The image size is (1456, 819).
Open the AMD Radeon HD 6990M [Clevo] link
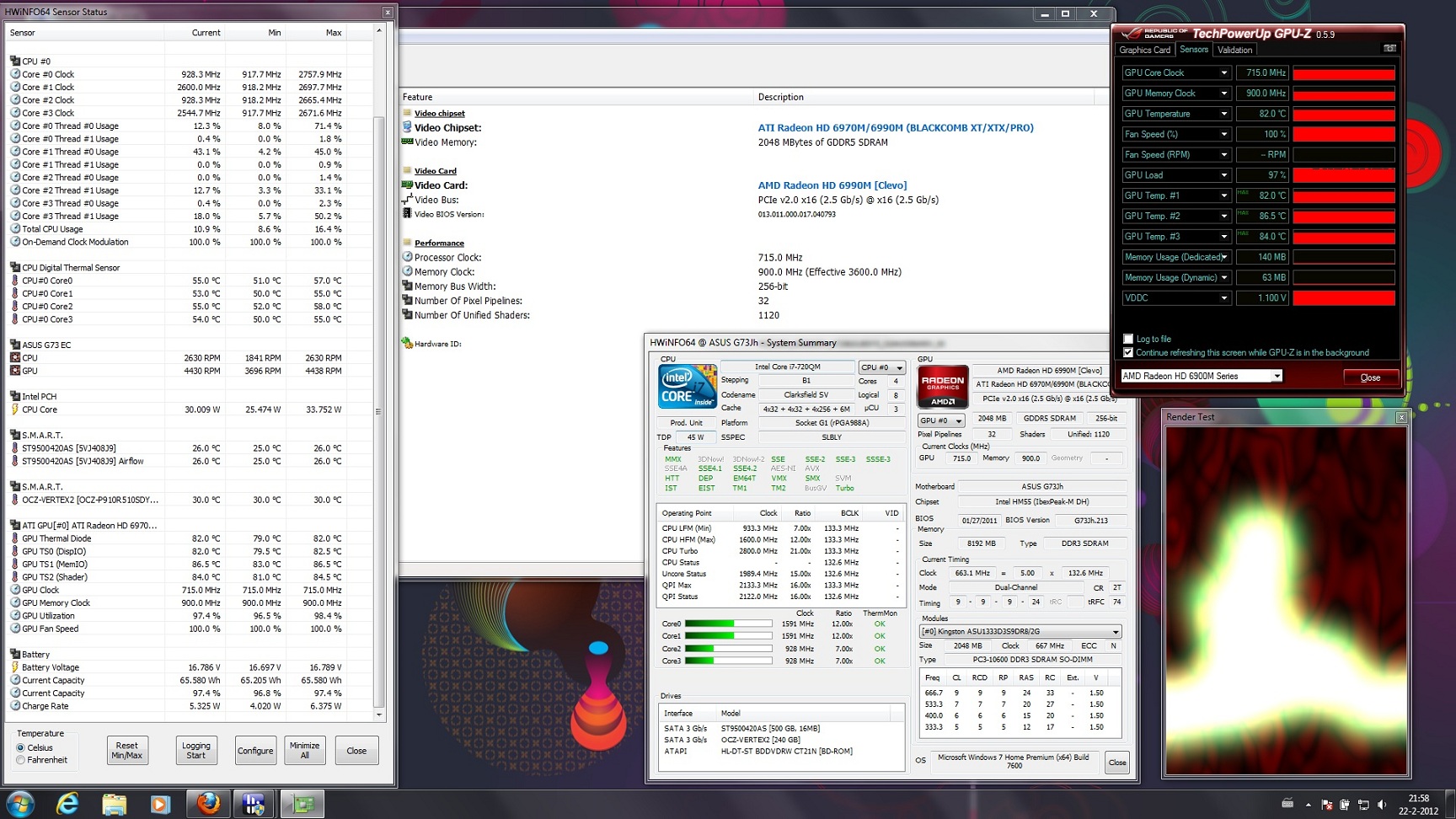pyautogui.click(x=832, y=185)
